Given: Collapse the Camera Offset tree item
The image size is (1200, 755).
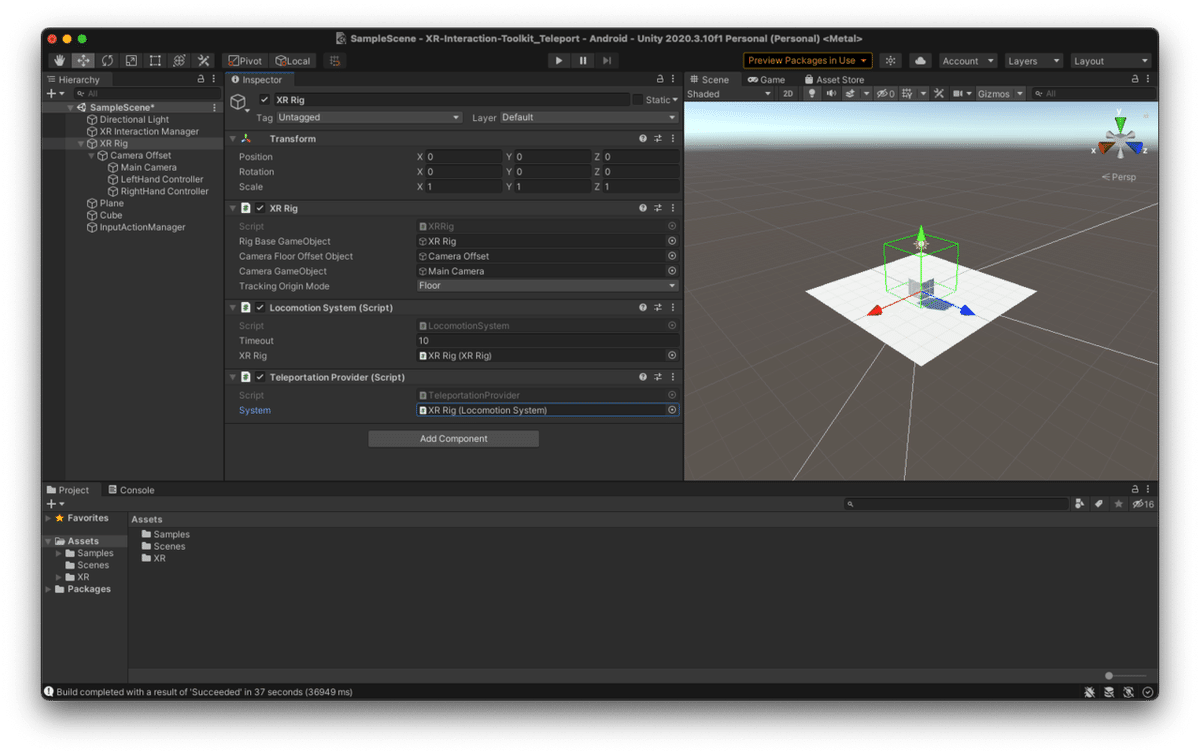Looking at the screenshot, I should pos(91,156).
